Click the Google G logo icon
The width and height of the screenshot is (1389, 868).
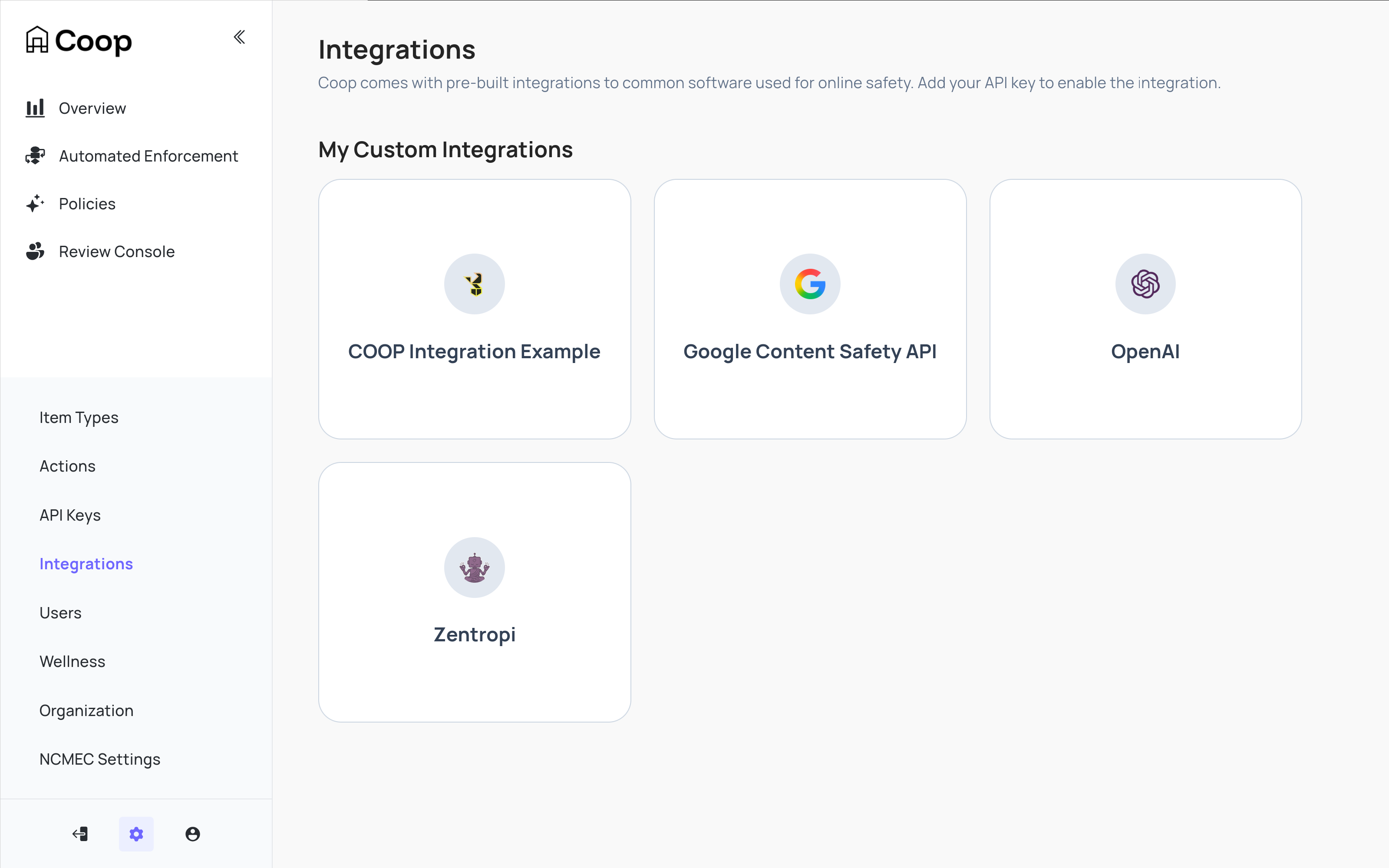point(810,284)
